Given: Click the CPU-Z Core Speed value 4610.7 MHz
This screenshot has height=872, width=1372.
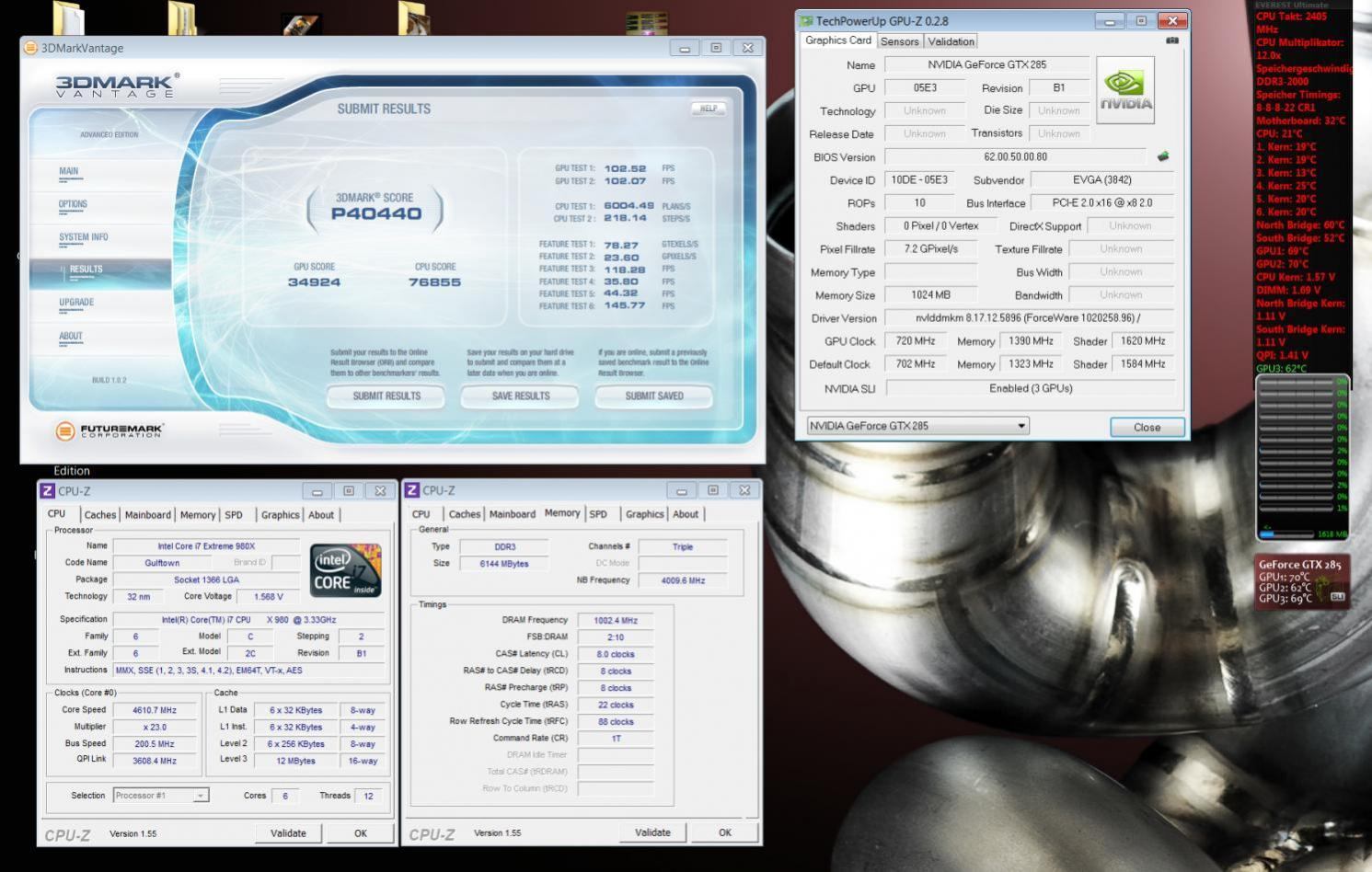Looking at the screenshot, I should tap(156, 710).
